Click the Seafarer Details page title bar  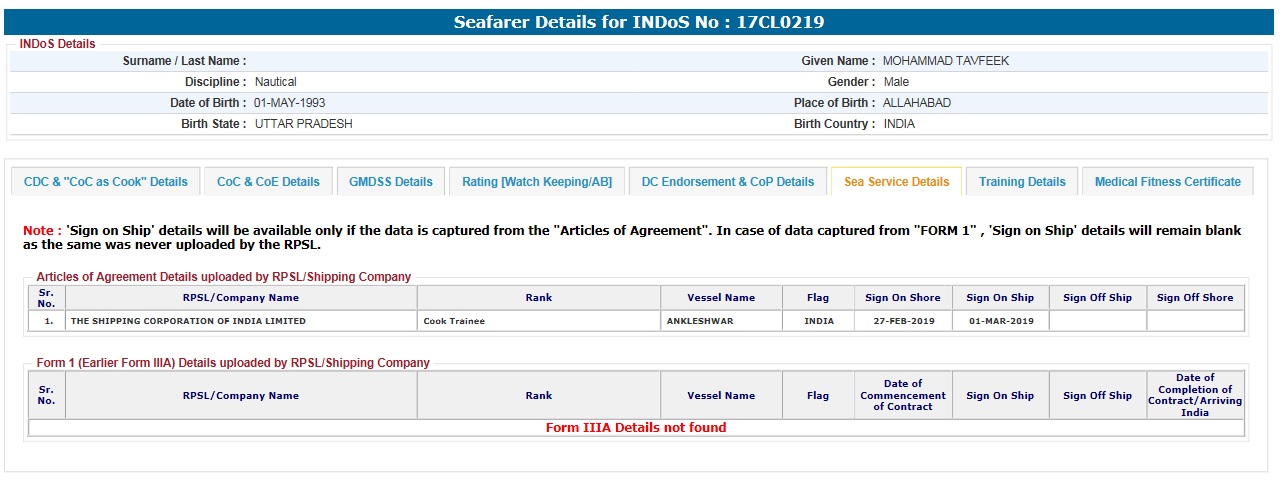pos(639,22)
